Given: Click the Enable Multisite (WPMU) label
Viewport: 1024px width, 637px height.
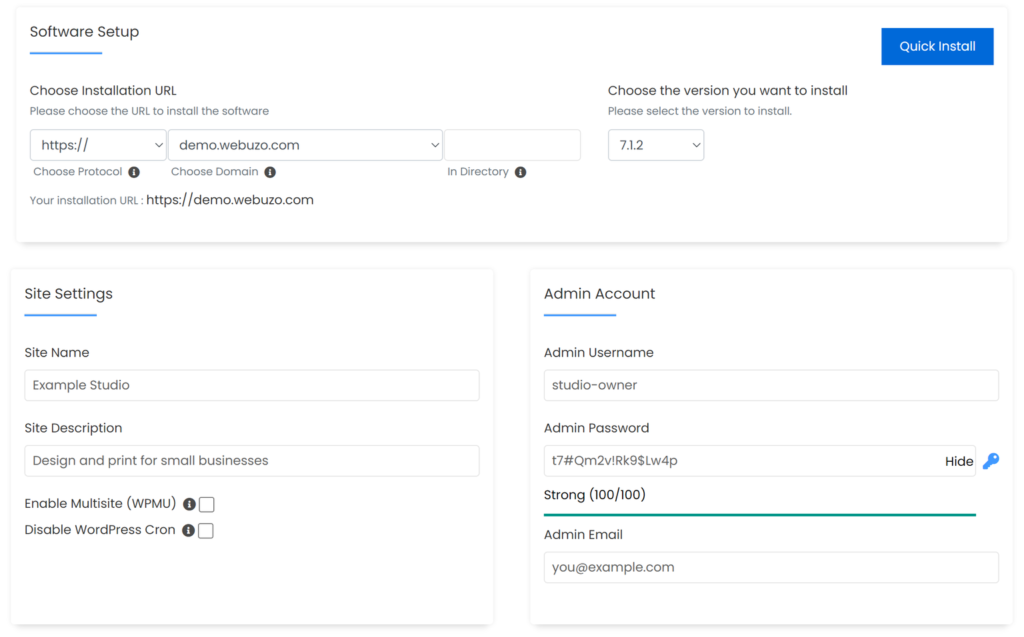Looking at the screenshot, I should click(x=101, y=504).
